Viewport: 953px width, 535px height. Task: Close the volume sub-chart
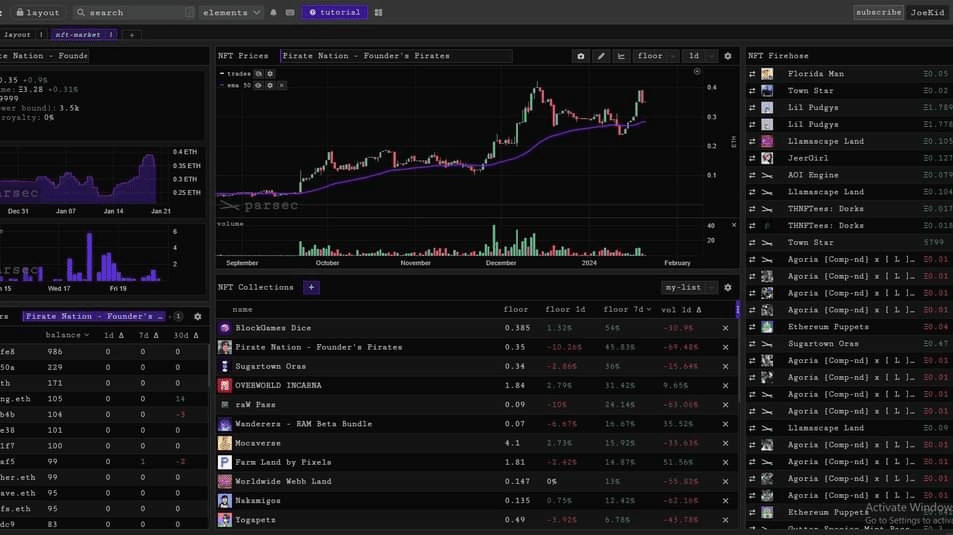pos(734,225)
